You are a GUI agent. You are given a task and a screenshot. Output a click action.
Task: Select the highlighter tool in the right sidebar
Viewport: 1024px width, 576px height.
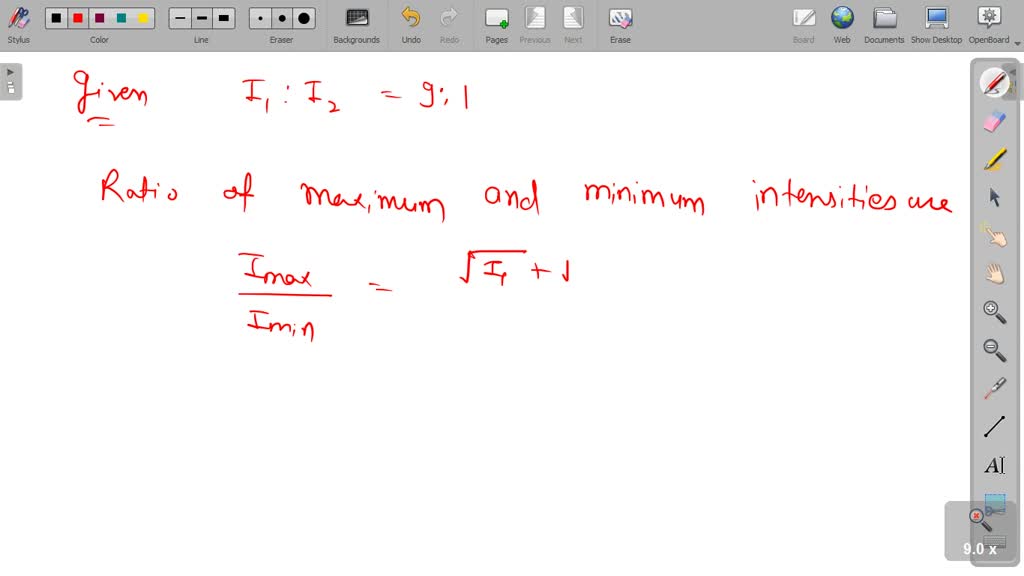point(994,160)
